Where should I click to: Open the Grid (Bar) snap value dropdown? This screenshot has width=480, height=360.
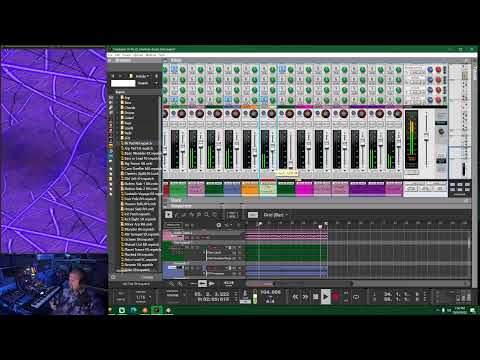[x=276, y=215]
